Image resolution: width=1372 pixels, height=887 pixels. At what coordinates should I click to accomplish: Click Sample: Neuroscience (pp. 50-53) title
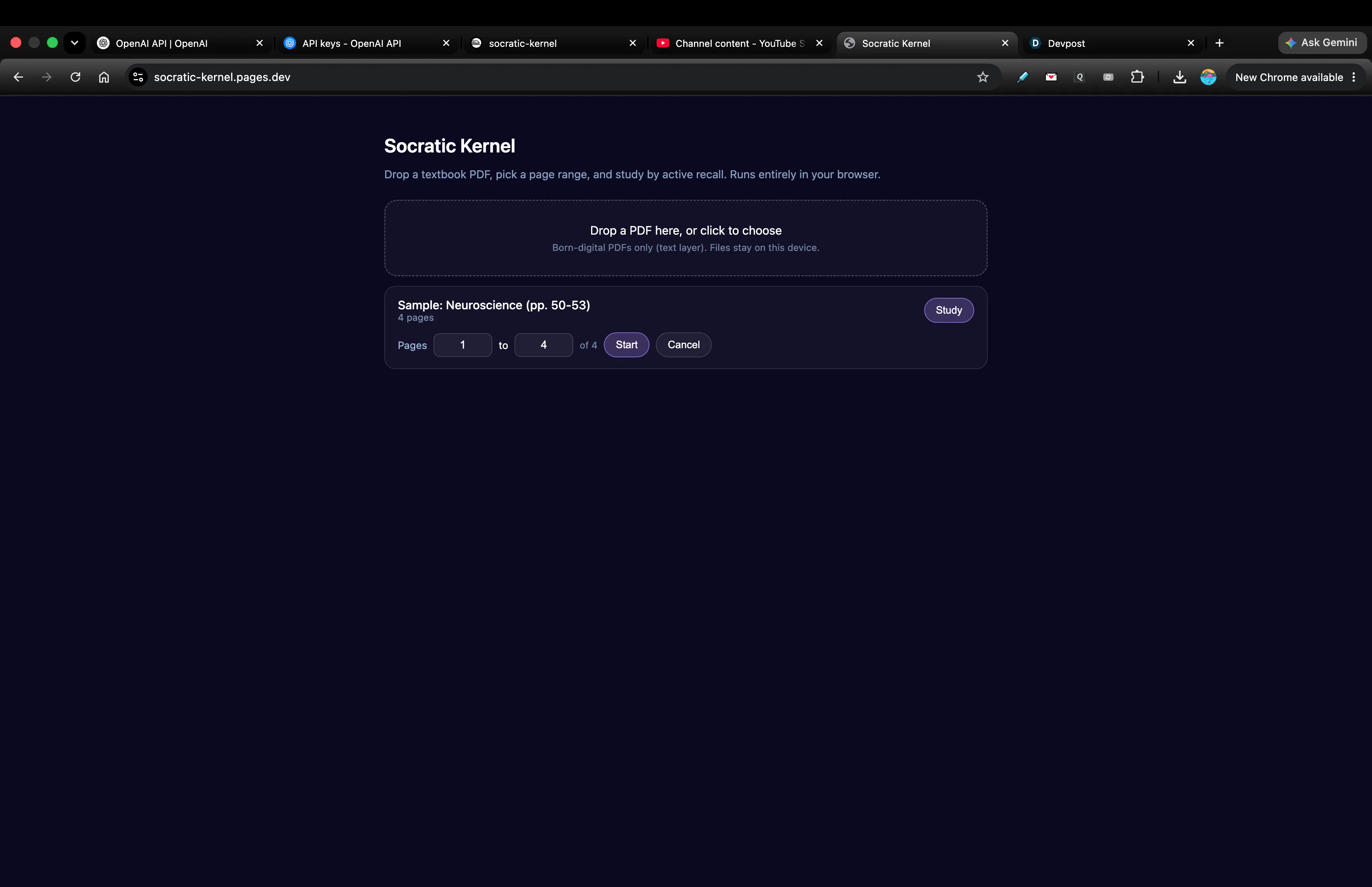click(x=494, y=305)
